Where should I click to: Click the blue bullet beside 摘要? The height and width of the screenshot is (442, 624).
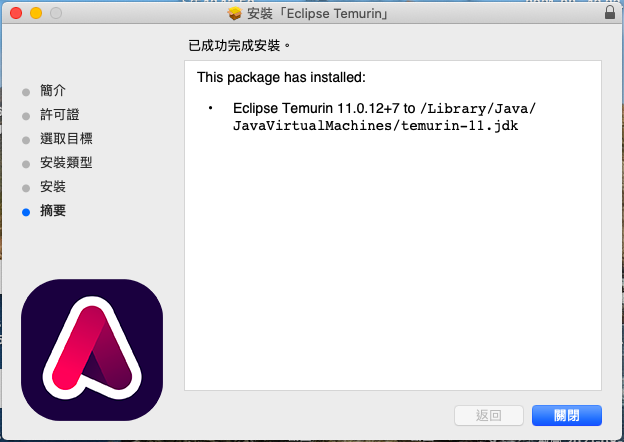26,212
